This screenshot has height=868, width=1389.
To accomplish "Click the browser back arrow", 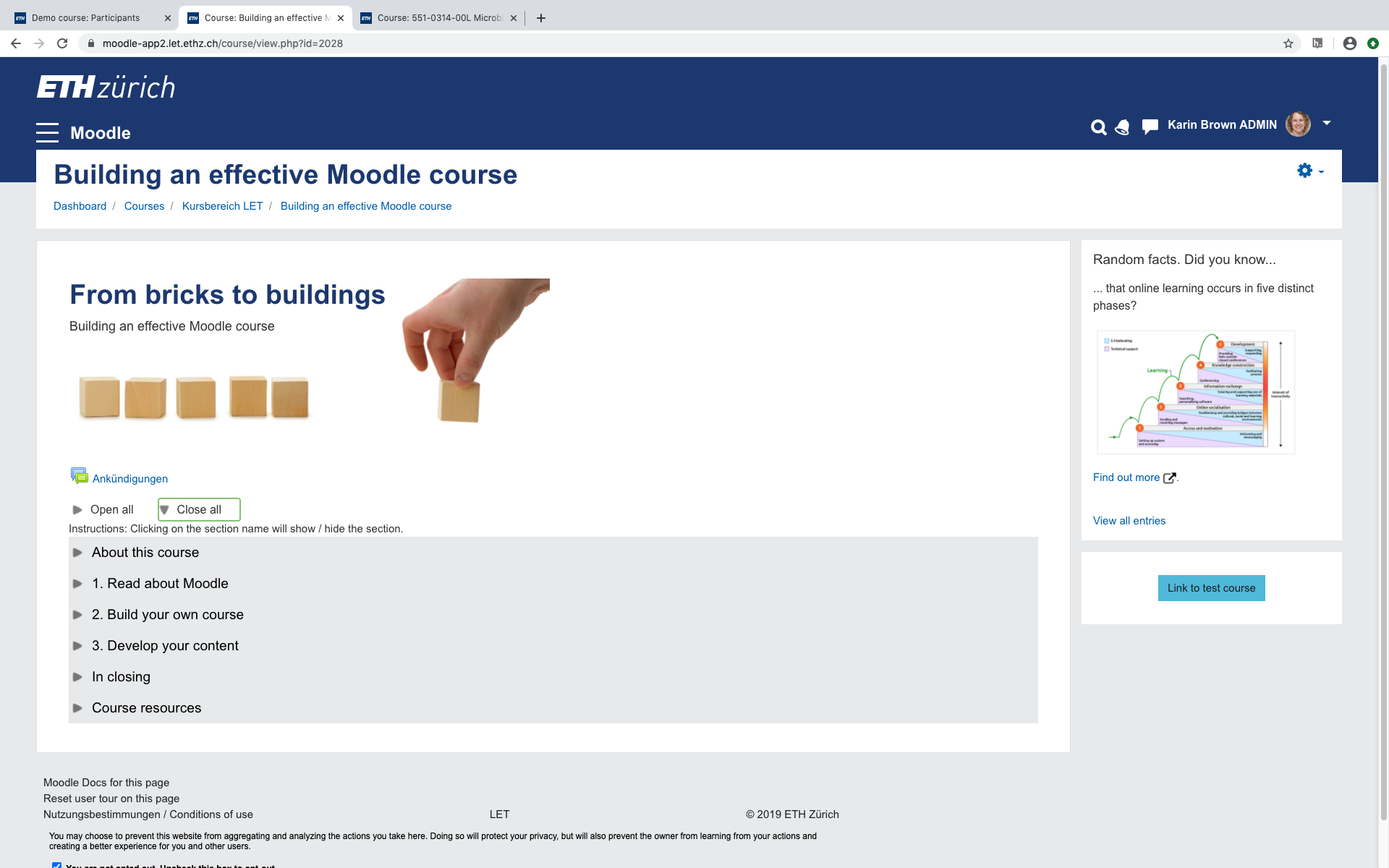I will tap(15, 43).
